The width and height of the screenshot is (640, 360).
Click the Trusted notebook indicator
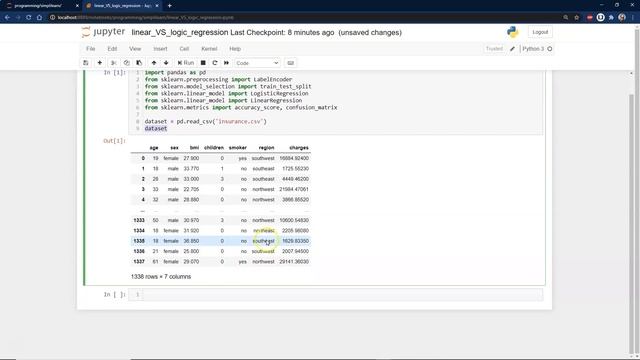point(494,49)
